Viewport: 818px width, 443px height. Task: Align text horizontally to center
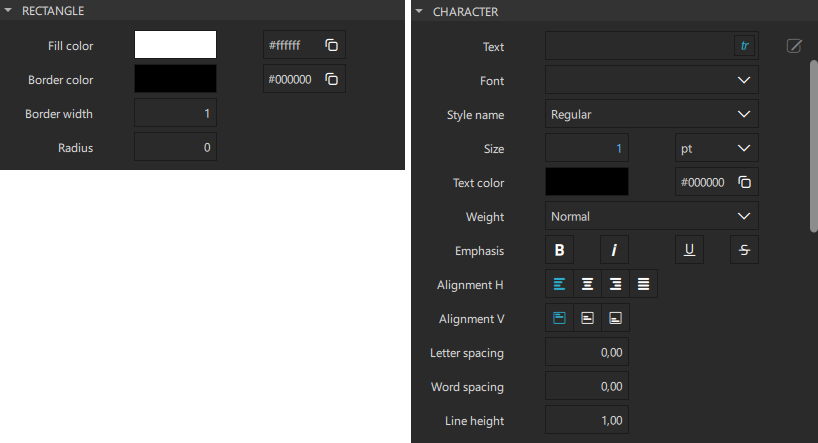tap(588, 284)
